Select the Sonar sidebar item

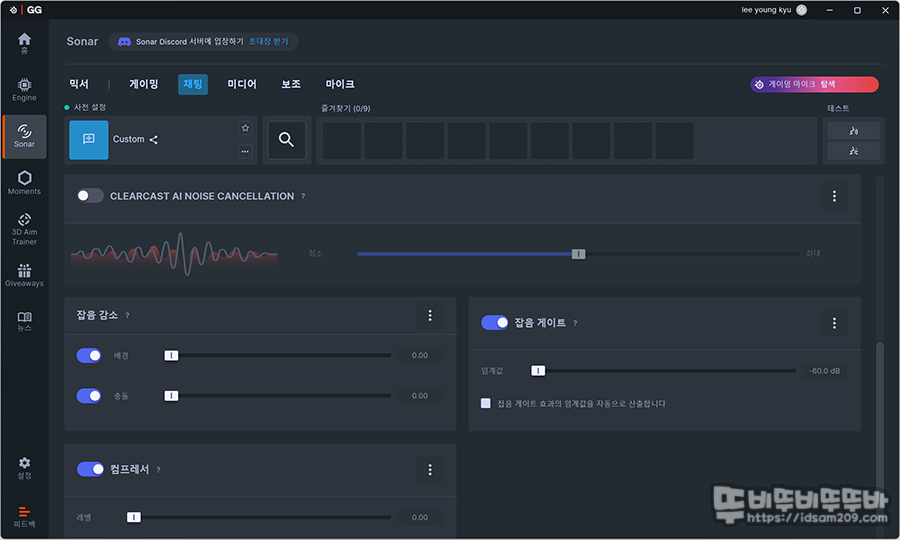click(24, 137)
